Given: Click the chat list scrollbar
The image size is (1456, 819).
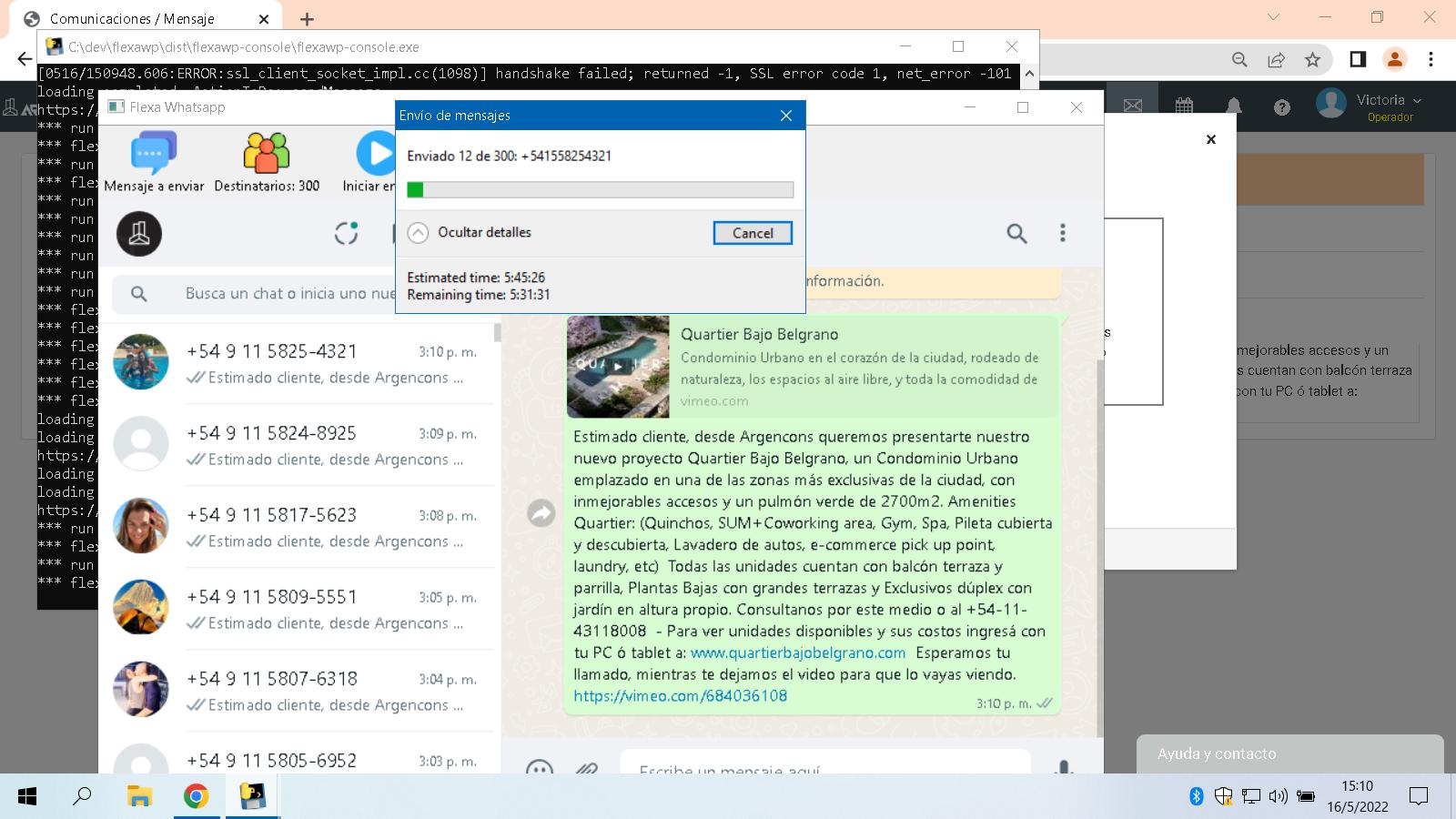Looking at the screenshot, I should 497,332.
